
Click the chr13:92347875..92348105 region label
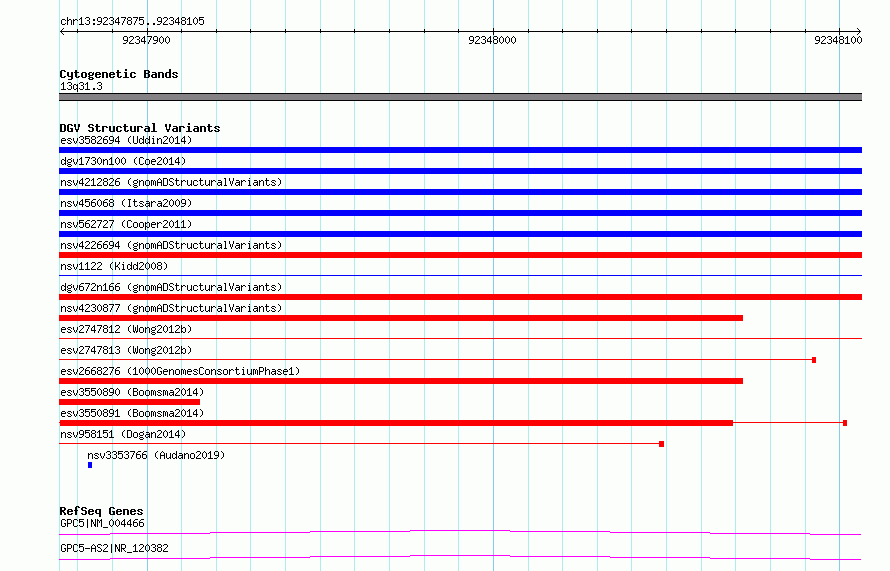pyautogui.click(x=132, y=21)
